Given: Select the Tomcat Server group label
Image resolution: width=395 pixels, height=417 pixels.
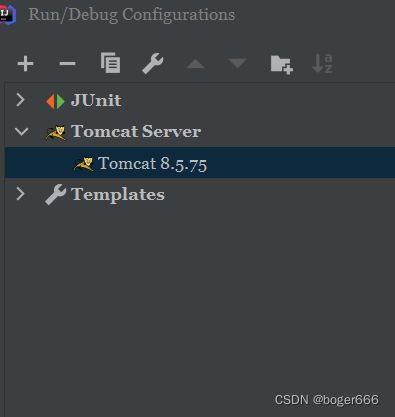Looking at the screenshot, I should coord(136,131).
